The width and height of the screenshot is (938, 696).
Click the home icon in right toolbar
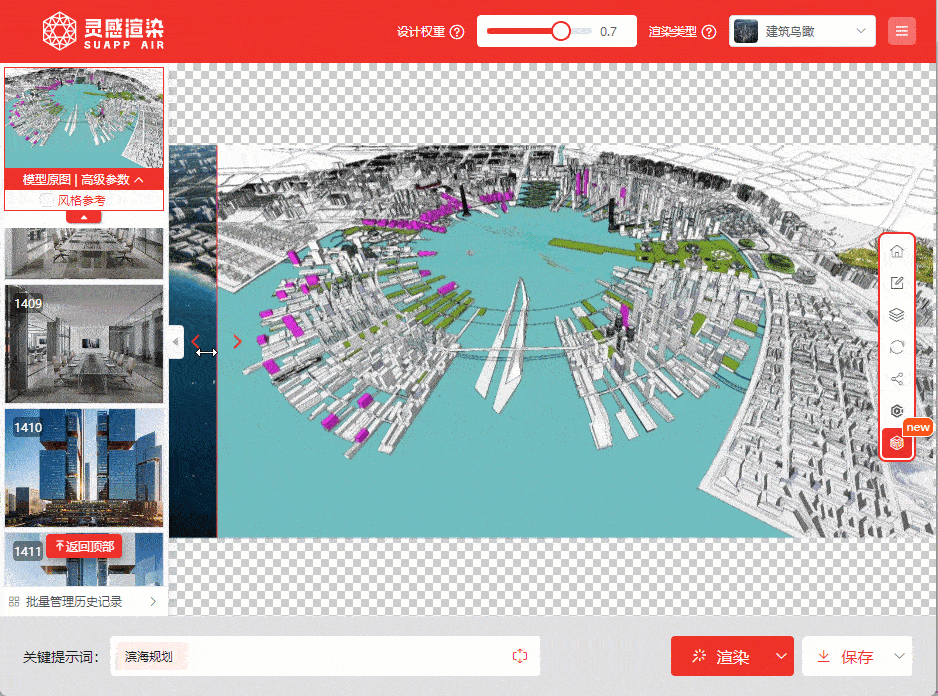(897, 252)
